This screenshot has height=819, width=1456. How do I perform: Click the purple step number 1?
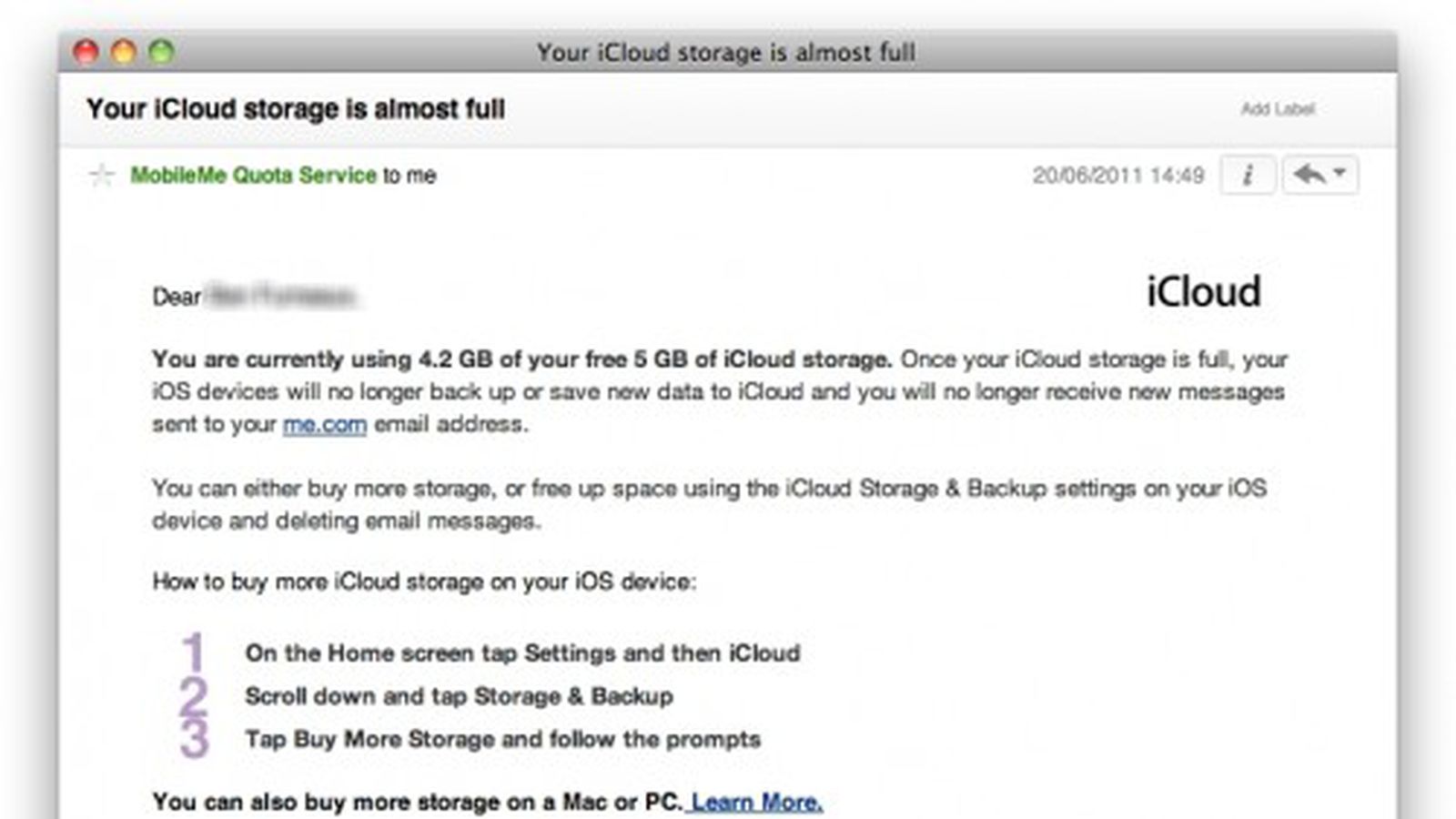[x=193, y=652]
